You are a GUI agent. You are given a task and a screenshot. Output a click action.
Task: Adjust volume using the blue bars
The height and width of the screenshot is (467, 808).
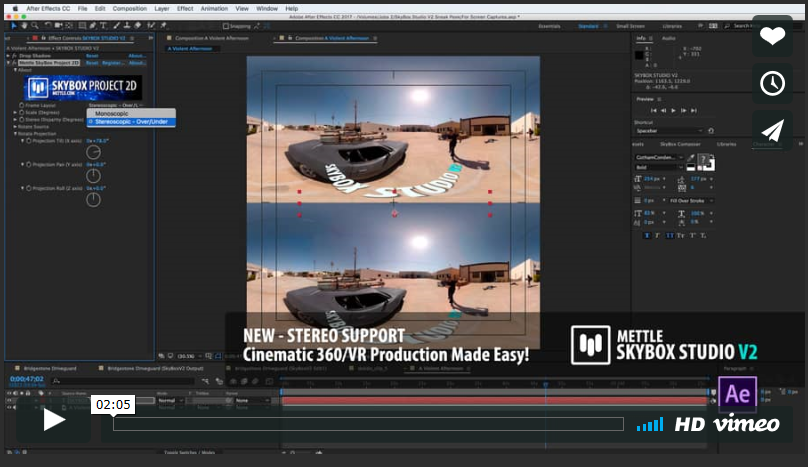(x=650, y=424)
